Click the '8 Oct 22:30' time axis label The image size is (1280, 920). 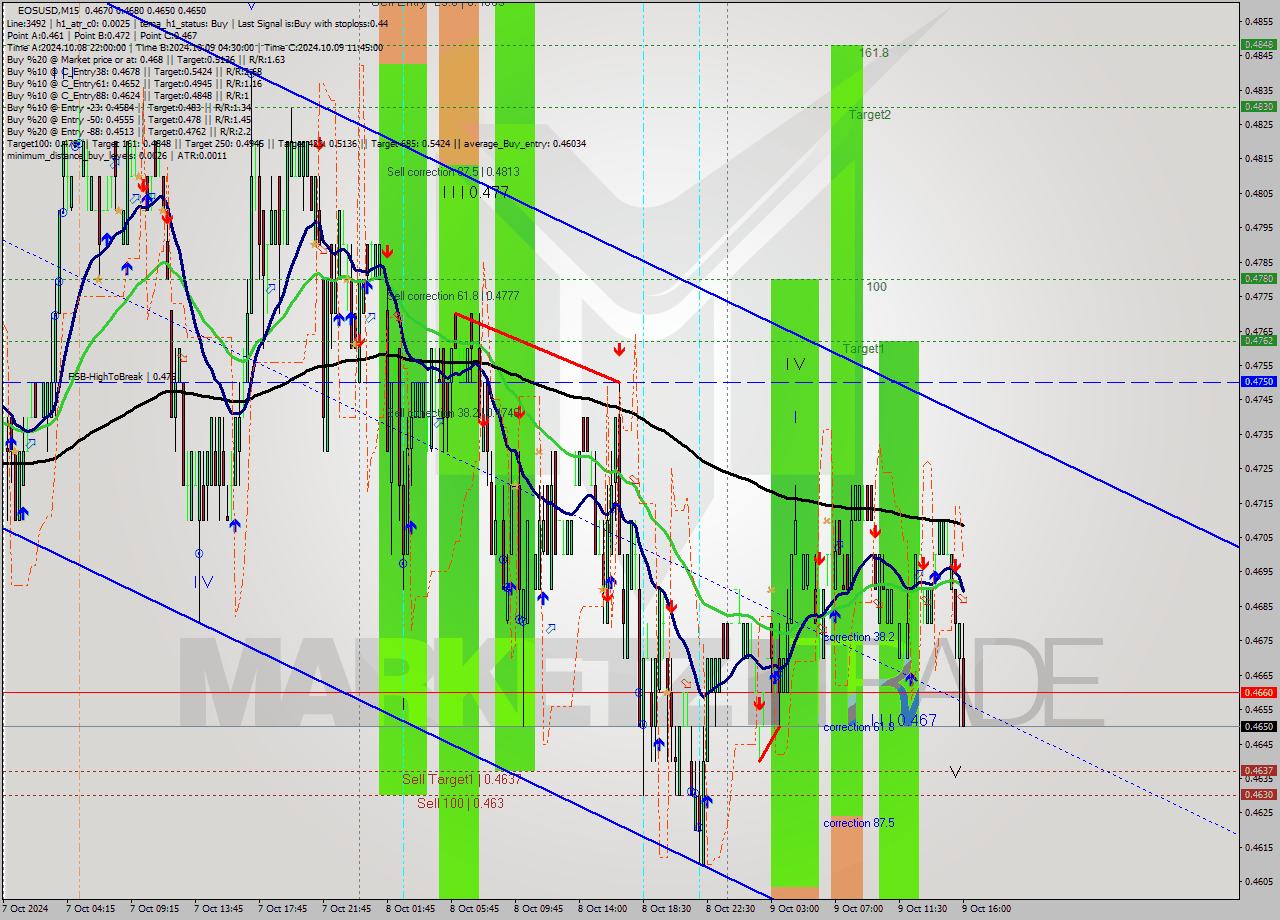730,909
